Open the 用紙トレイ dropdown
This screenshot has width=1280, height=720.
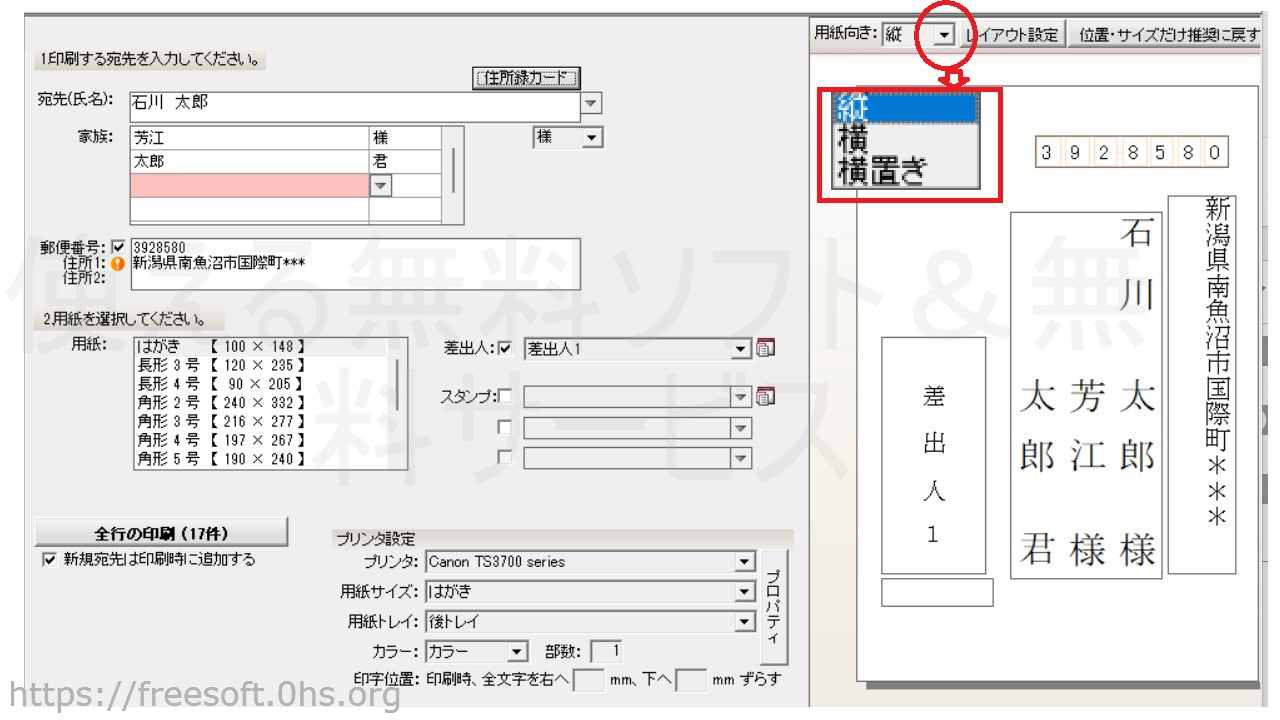tap(743, 622)
